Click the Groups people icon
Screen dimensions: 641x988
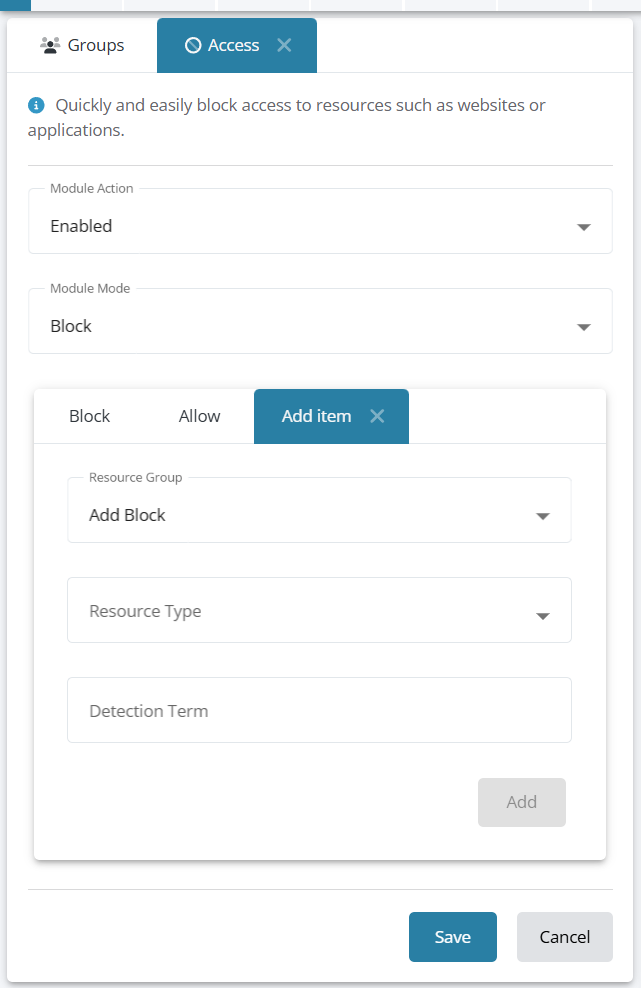50,45
